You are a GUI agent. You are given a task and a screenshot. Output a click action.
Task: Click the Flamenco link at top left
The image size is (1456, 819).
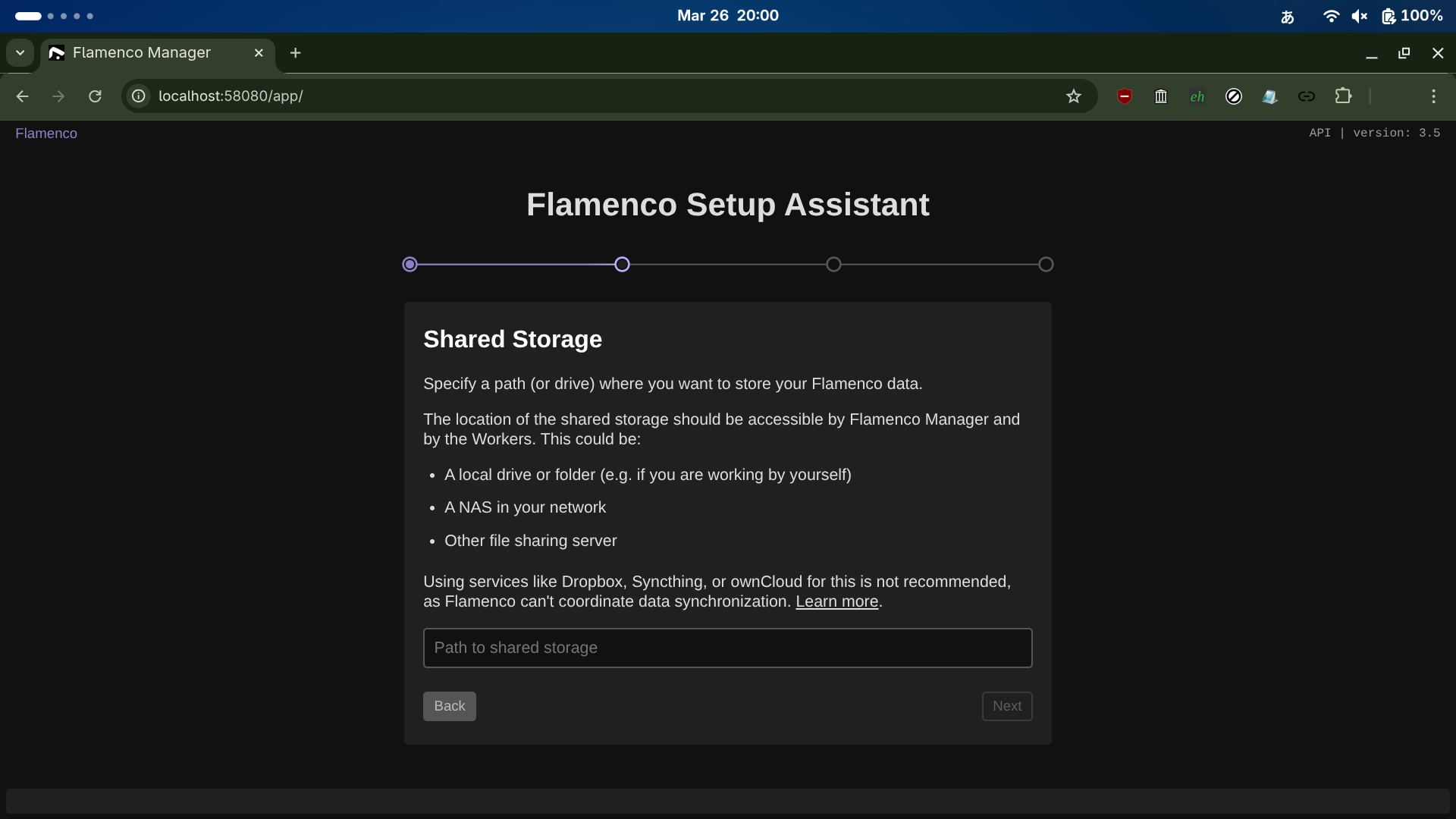tap(46, 133)
